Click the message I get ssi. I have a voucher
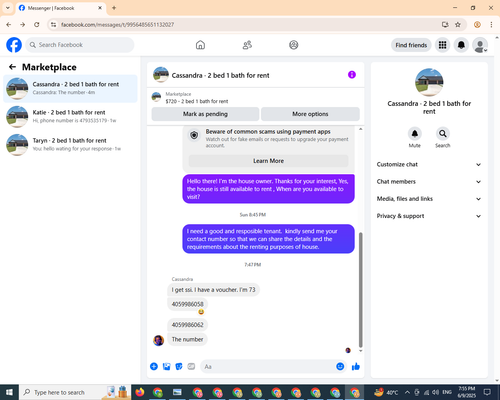The width and height of the screenshot is (500, 400). [213, 290]
